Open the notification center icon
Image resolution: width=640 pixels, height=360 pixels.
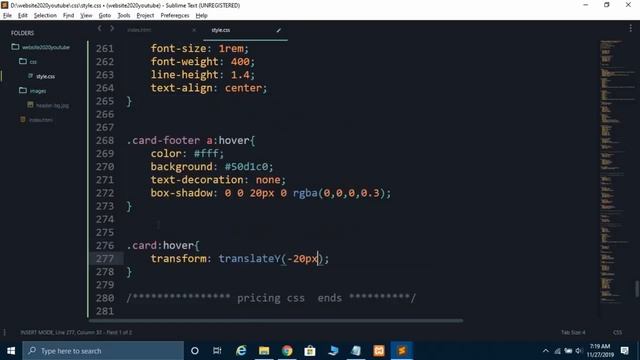click(x=624, y=351)
